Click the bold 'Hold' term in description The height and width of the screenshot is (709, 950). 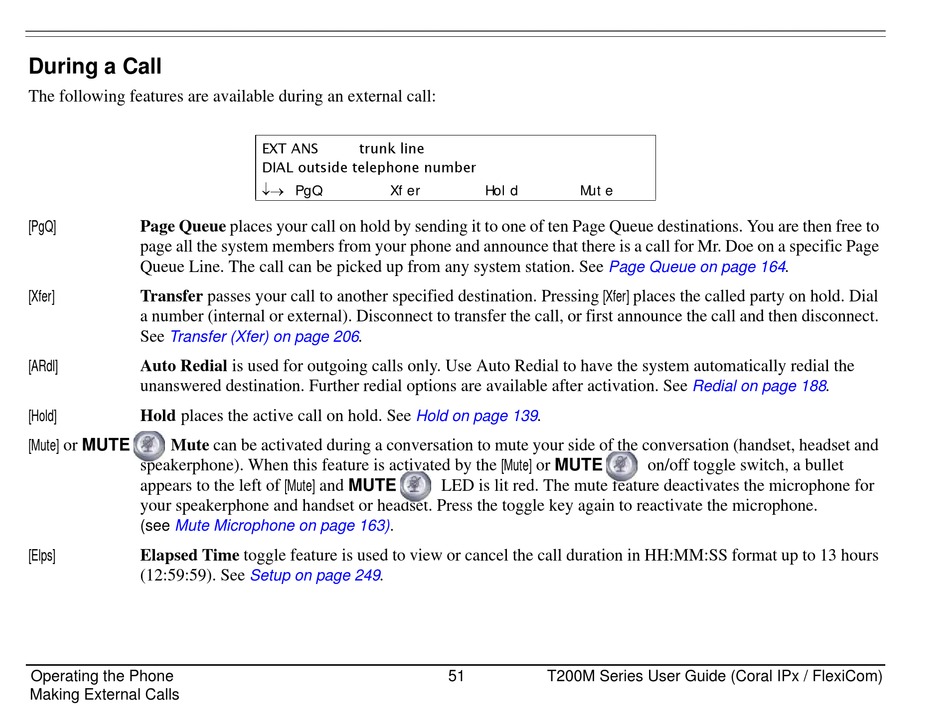(158, 415)
